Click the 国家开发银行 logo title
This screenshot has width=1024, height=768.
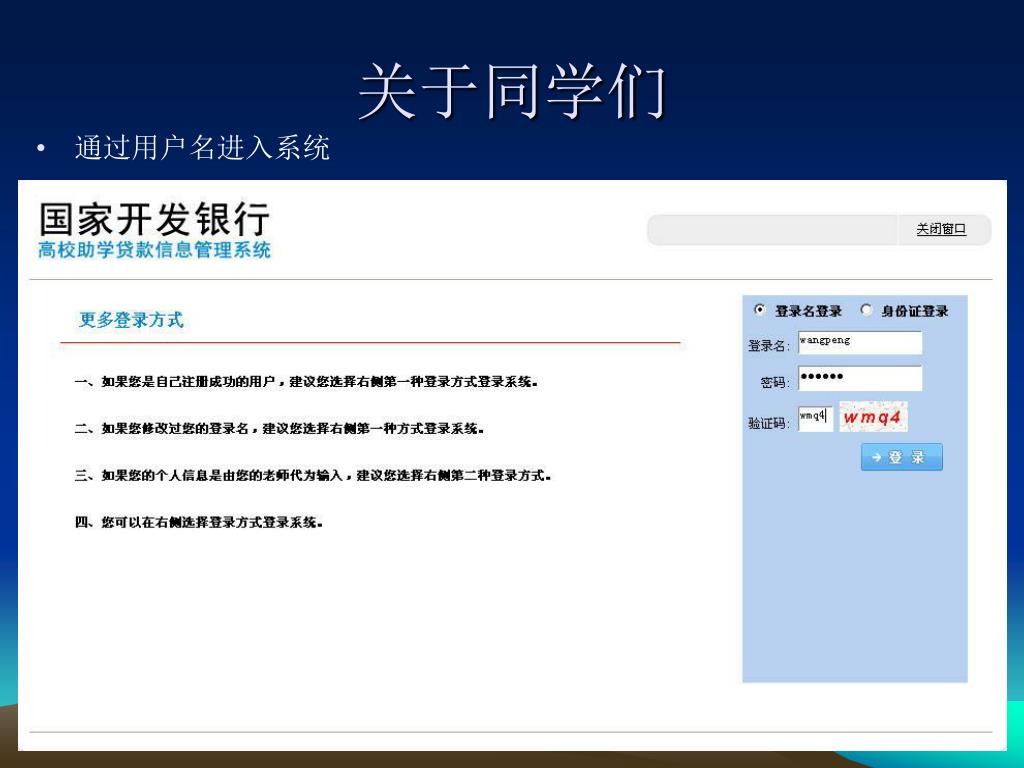(154, 219)
